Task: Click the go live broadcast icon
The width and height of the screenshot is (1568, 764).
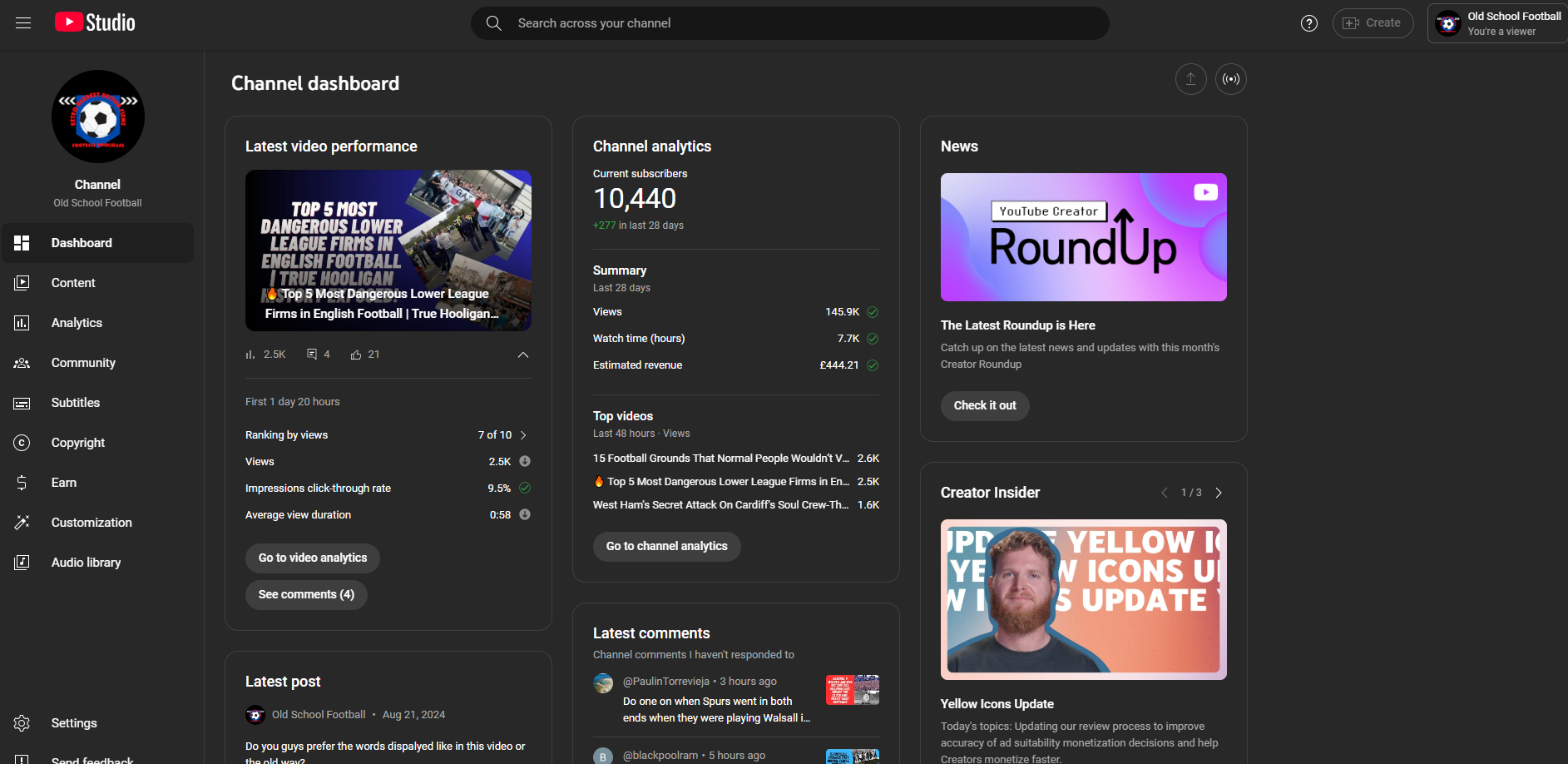Action: pos(1231,79)
